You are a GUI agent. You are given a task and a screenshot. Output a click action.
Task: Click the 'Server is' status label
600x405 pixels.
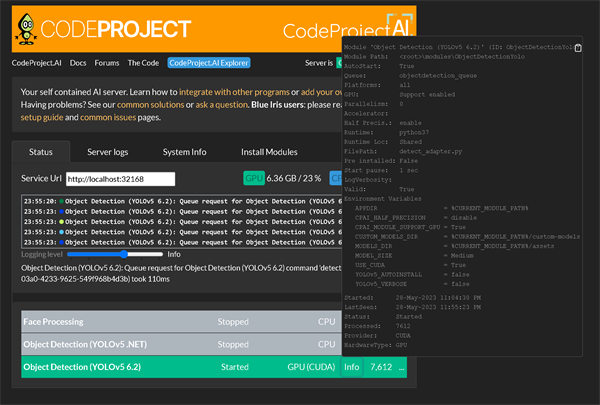pyautogui.click(x=319, y=63)
